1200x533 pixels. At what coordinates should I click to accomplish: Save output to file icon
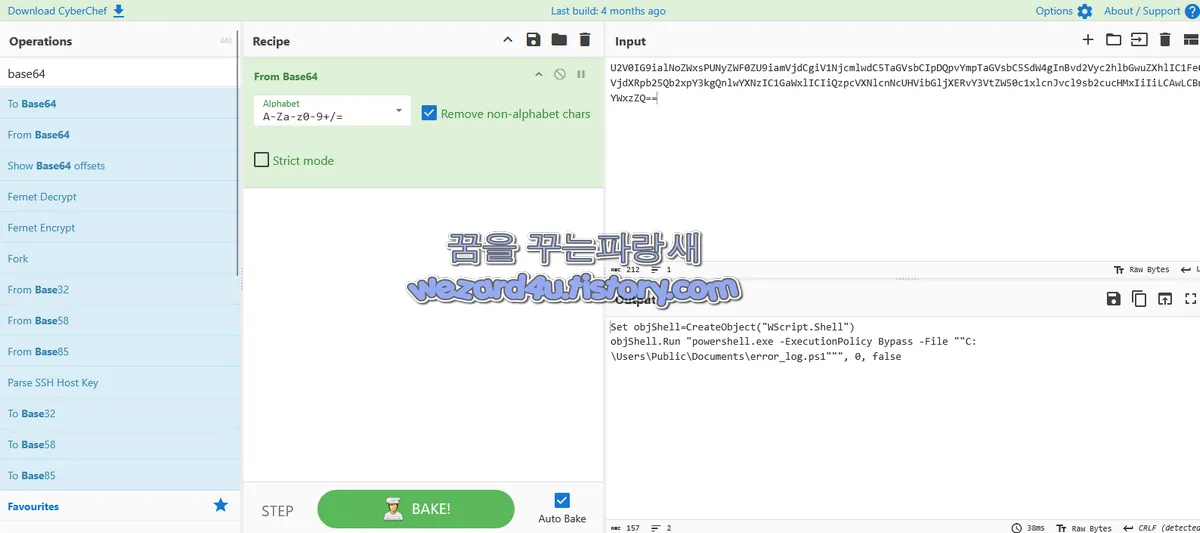click(x=1113, y=298)
